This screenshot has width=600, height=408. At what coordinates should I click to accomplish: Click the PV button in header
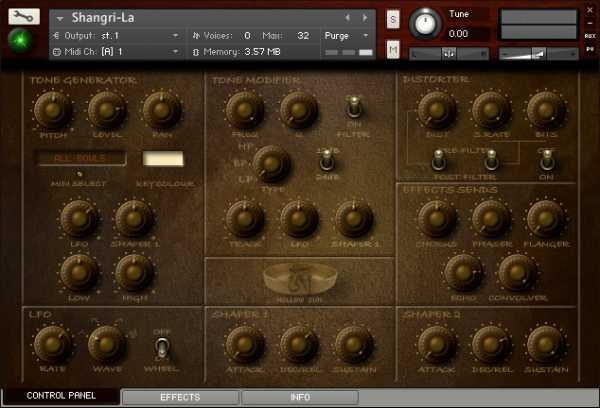[x=590, y=49]
